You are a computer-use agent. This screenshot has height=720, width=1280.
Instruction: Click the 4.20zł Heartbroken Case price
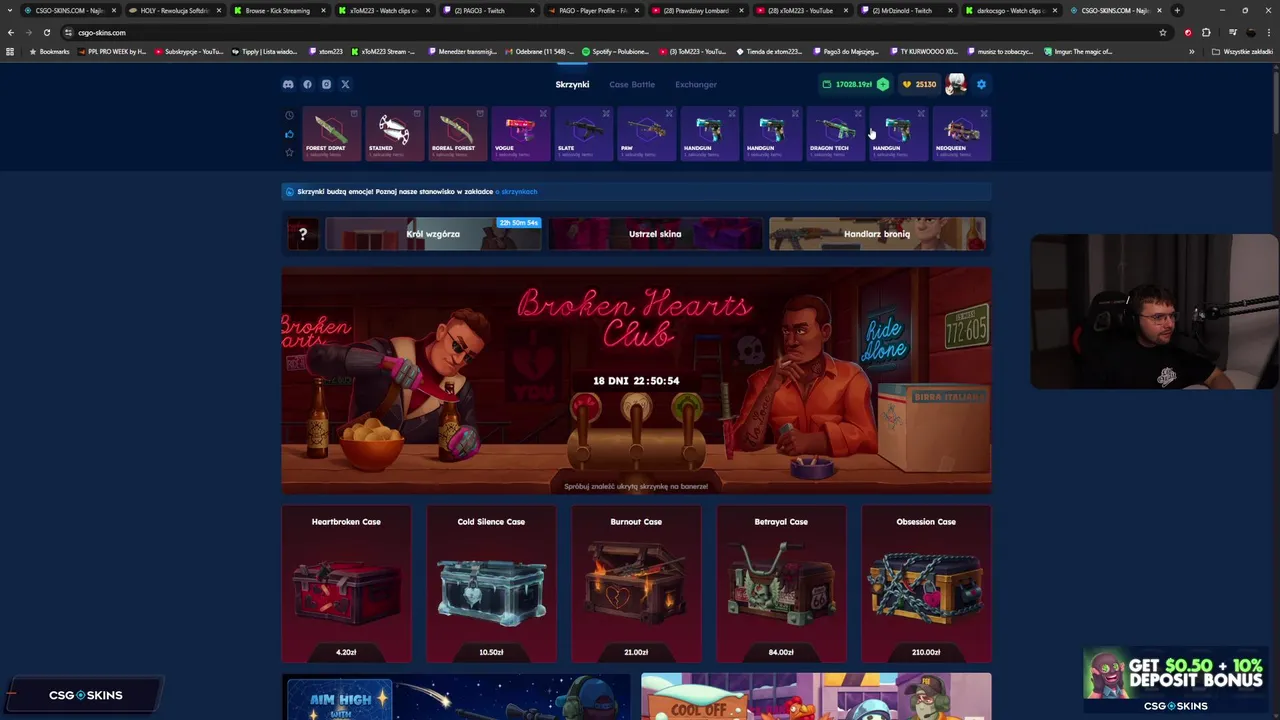[346, 652]
